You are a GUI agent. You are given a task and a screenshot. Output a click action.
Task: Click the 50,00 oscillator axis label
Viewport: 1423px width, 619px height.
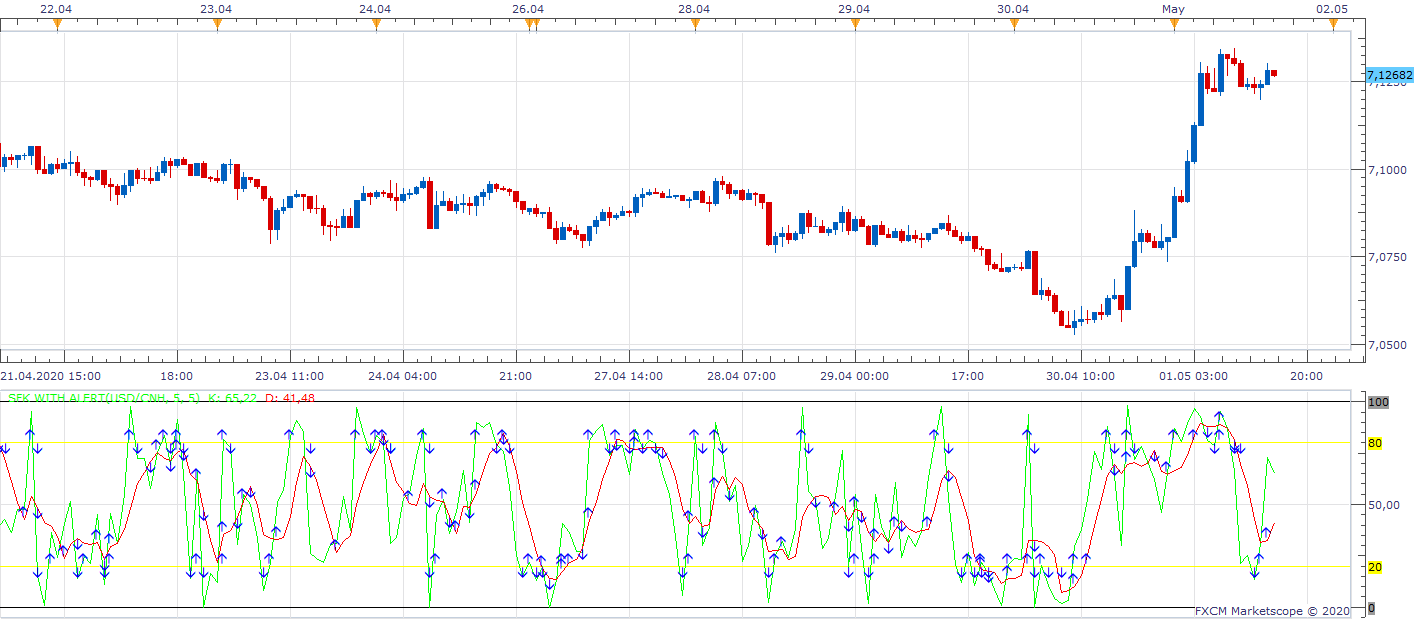[1383, 505]
